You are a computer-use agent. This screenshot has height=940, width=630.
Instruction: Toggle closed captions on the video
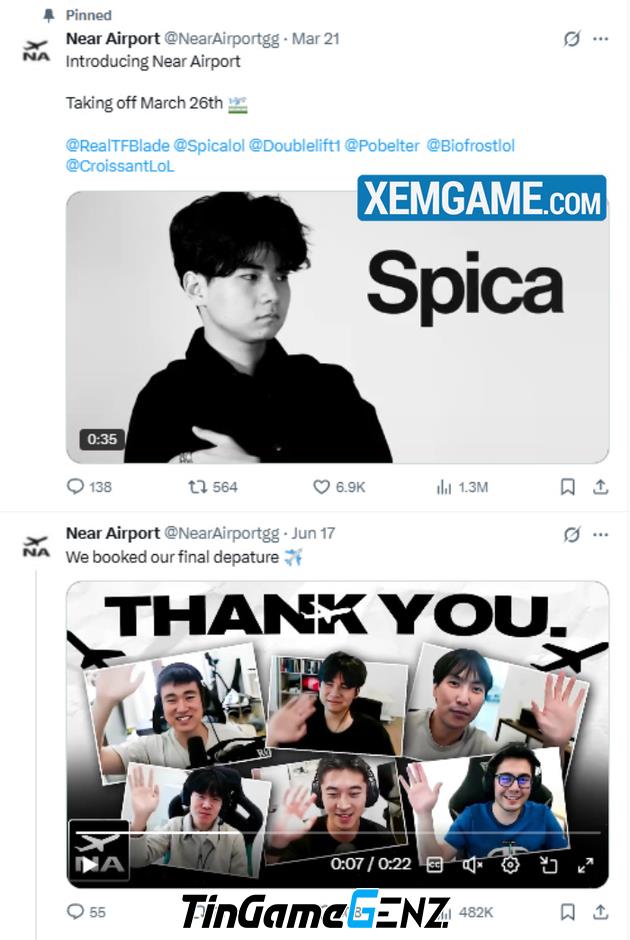435,864
